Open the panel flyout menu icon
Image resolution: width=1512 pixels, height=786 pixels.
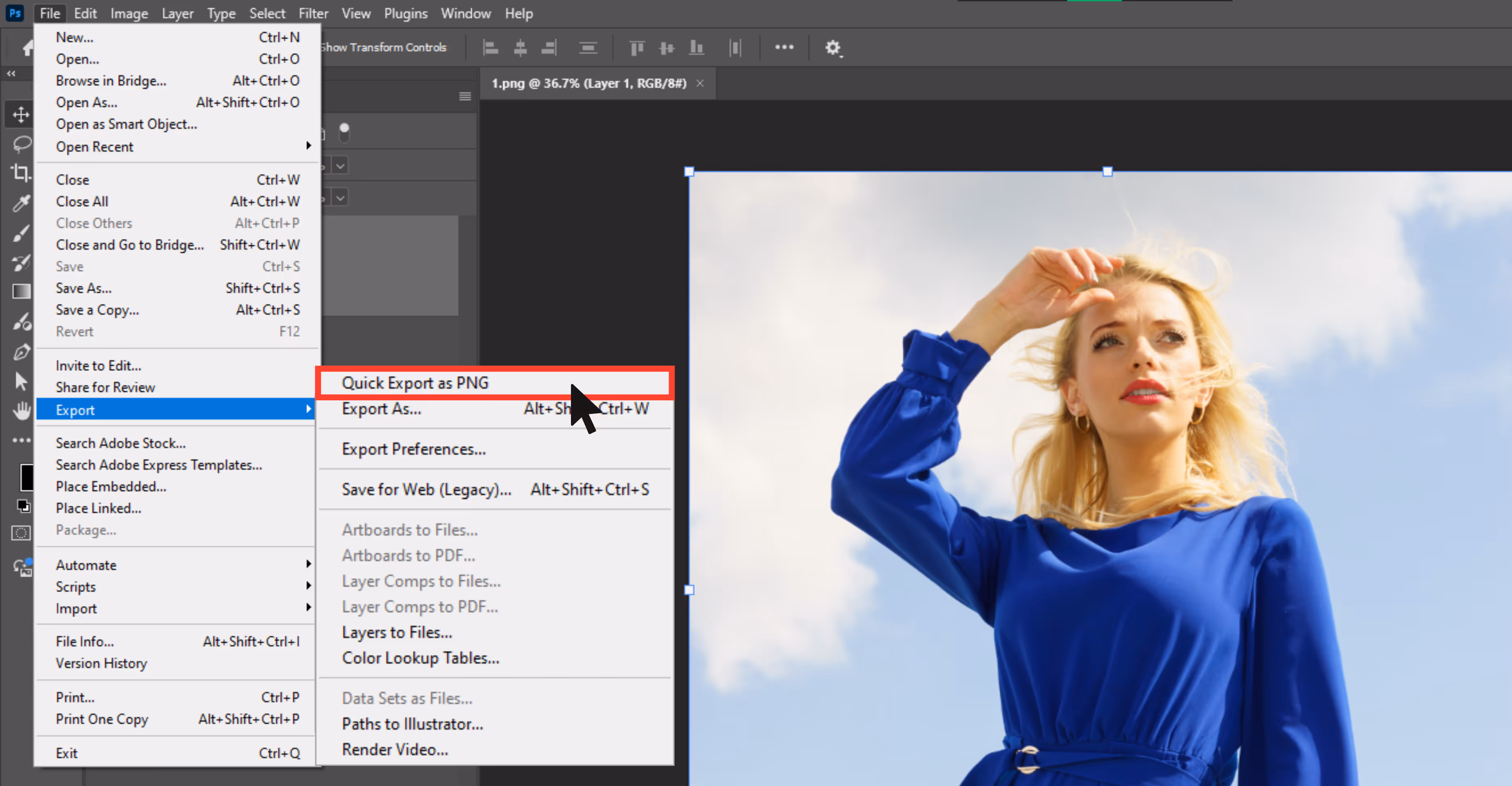tap(465, 96)
